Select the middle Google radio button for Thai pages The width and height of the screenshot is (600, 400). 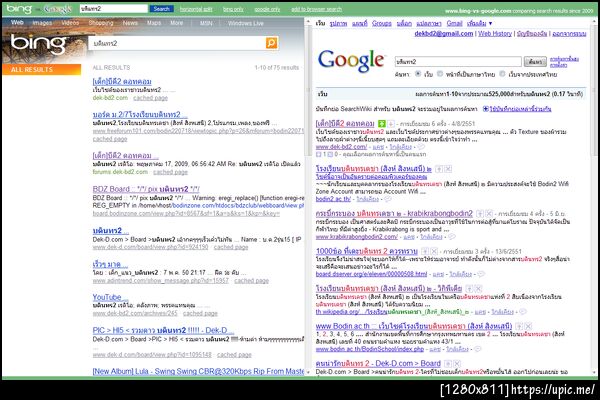pyautogui.click(x=440, y=74)
